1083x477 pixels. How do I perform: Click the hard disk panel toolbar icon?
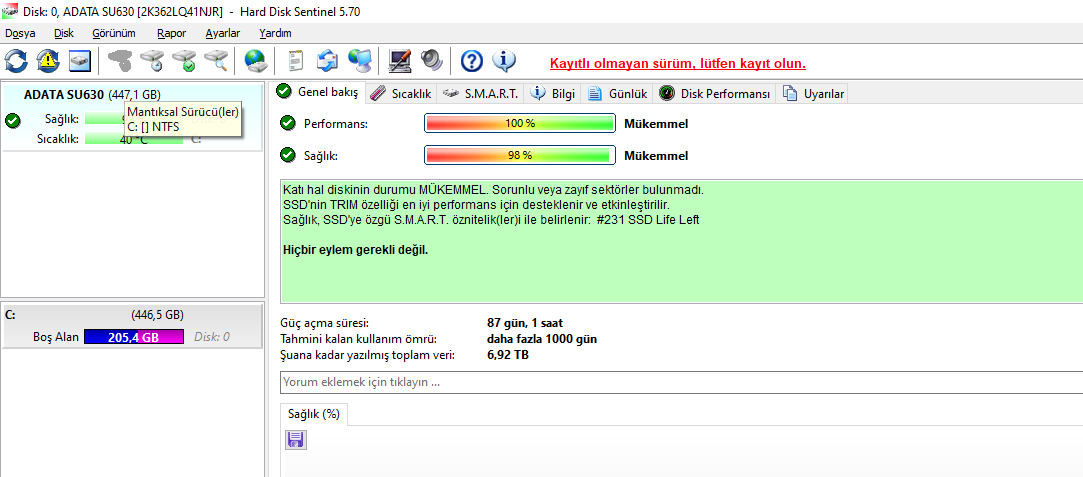80,61
